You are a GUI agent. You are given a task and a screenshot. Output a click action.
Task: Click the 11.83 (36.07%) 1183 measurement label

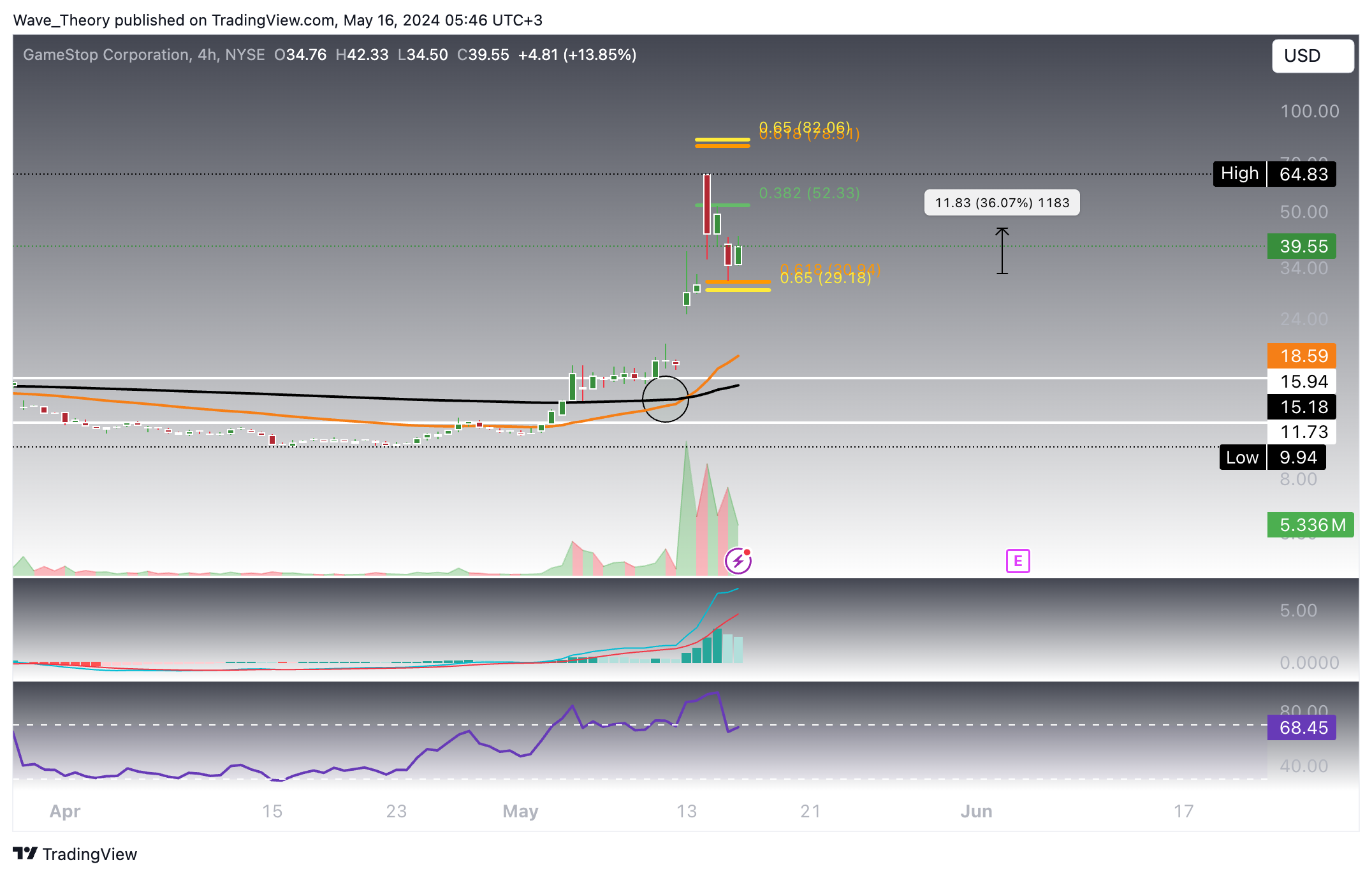[1002, 203]
